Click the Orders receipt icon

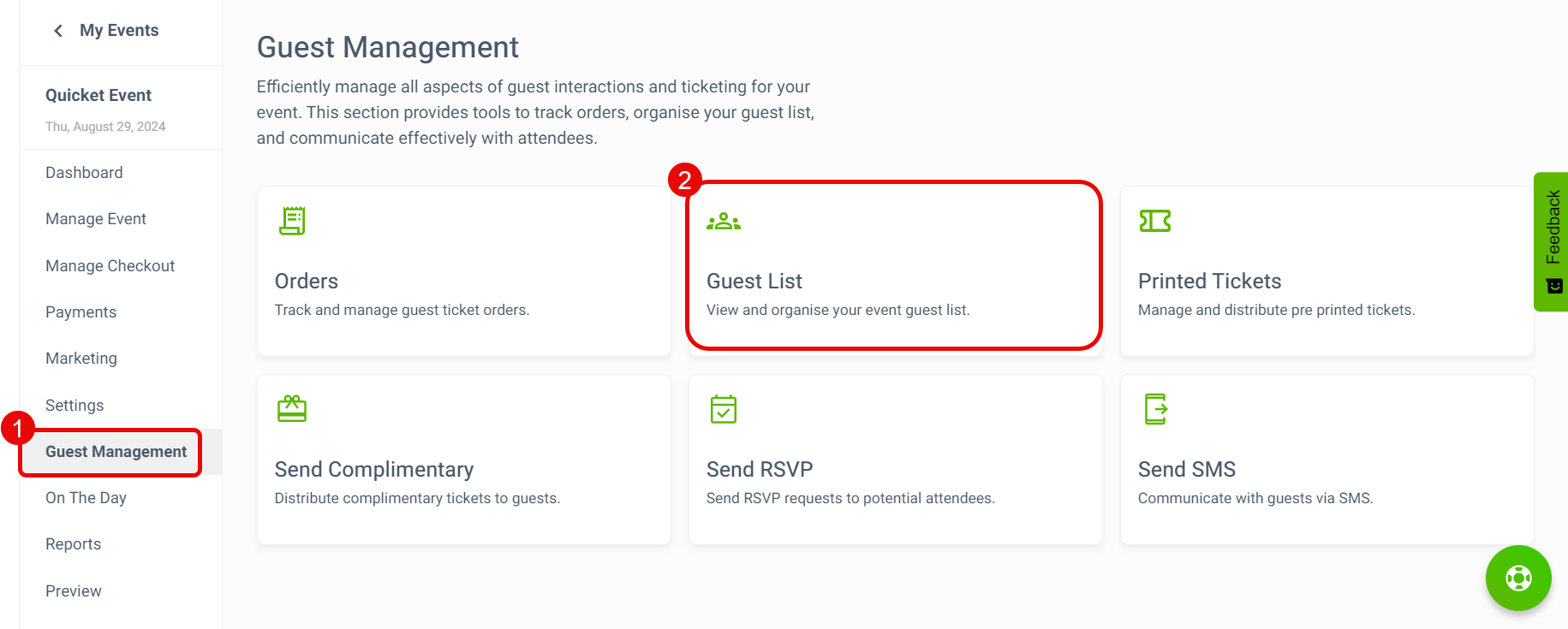(x=292, y=221)
